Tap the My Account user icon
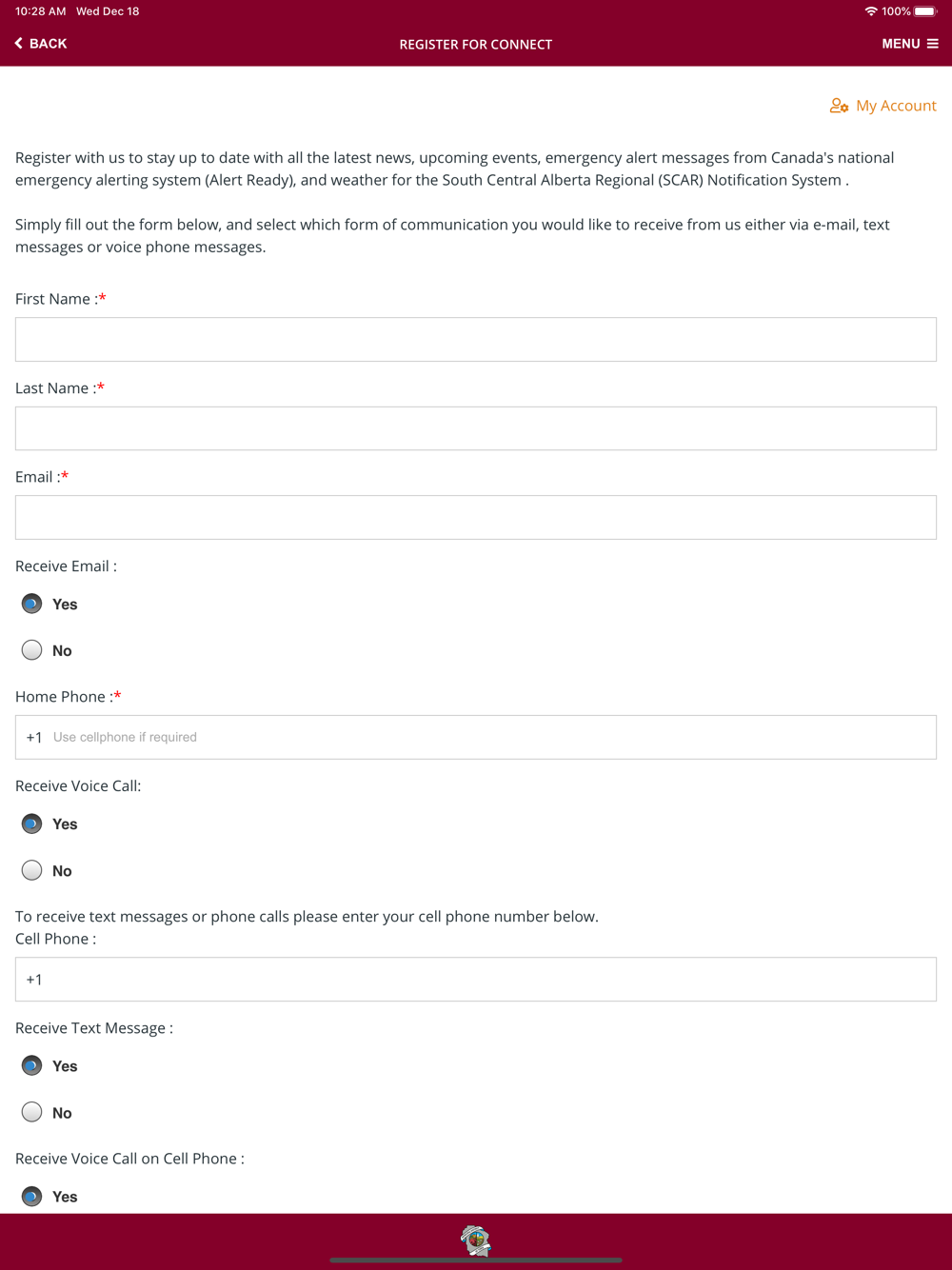 pos(839,106)
